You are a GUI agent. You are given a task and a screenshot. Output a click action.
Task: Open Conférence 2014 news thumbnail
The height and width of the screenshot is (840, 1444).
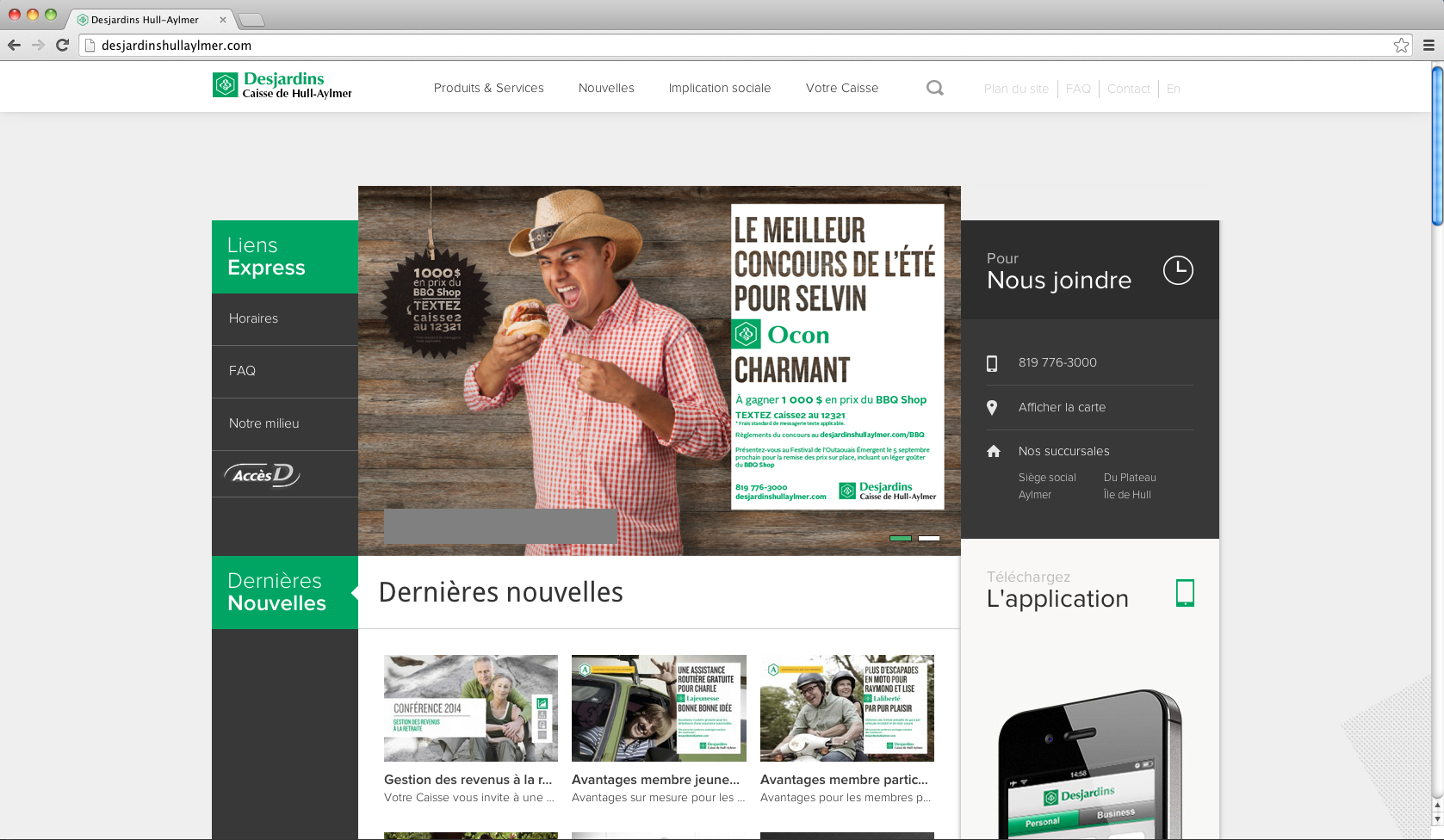point(471,708)
